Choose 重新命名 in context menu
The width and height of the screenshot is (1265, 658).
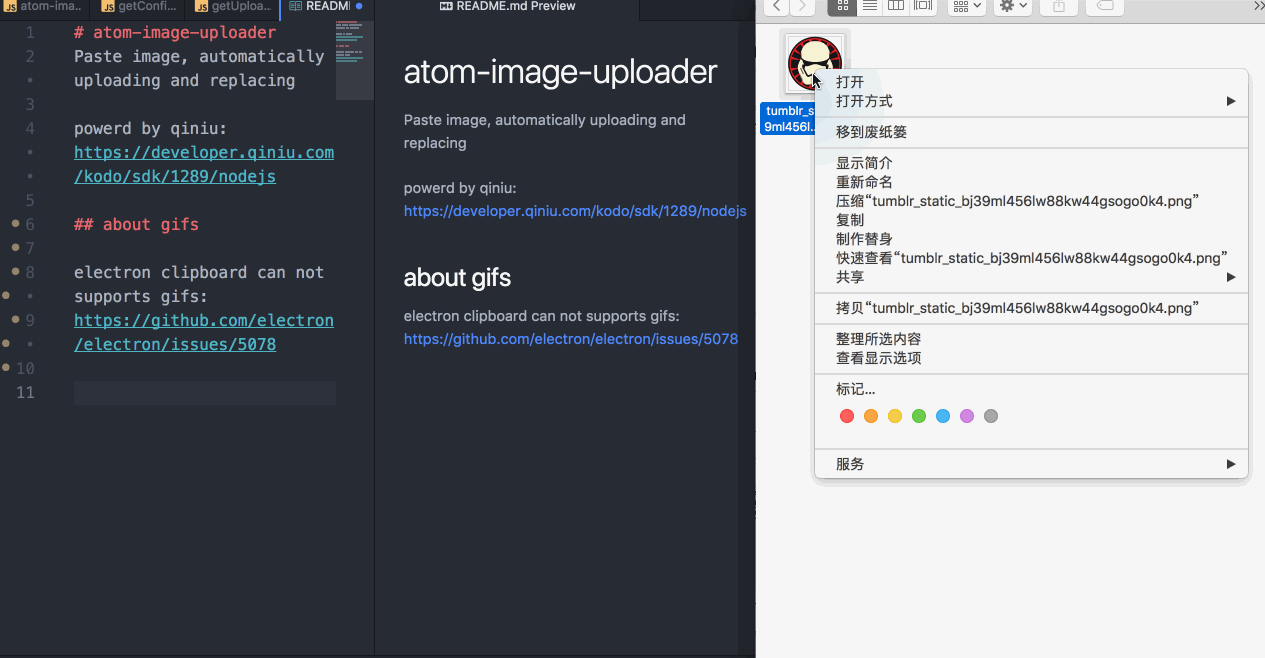pos(1032,182)
